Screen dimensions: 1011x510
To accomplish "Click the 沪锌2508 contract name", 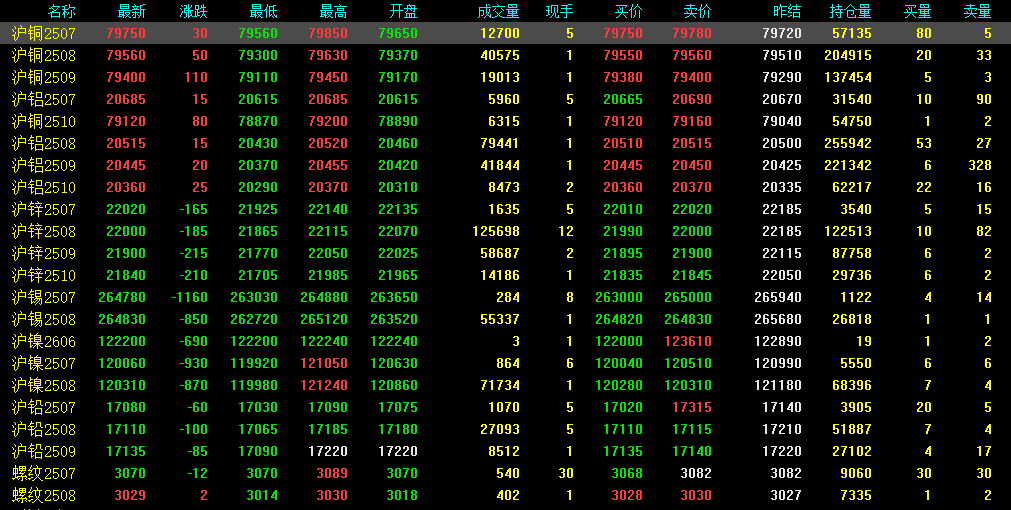I will point(44,231).
